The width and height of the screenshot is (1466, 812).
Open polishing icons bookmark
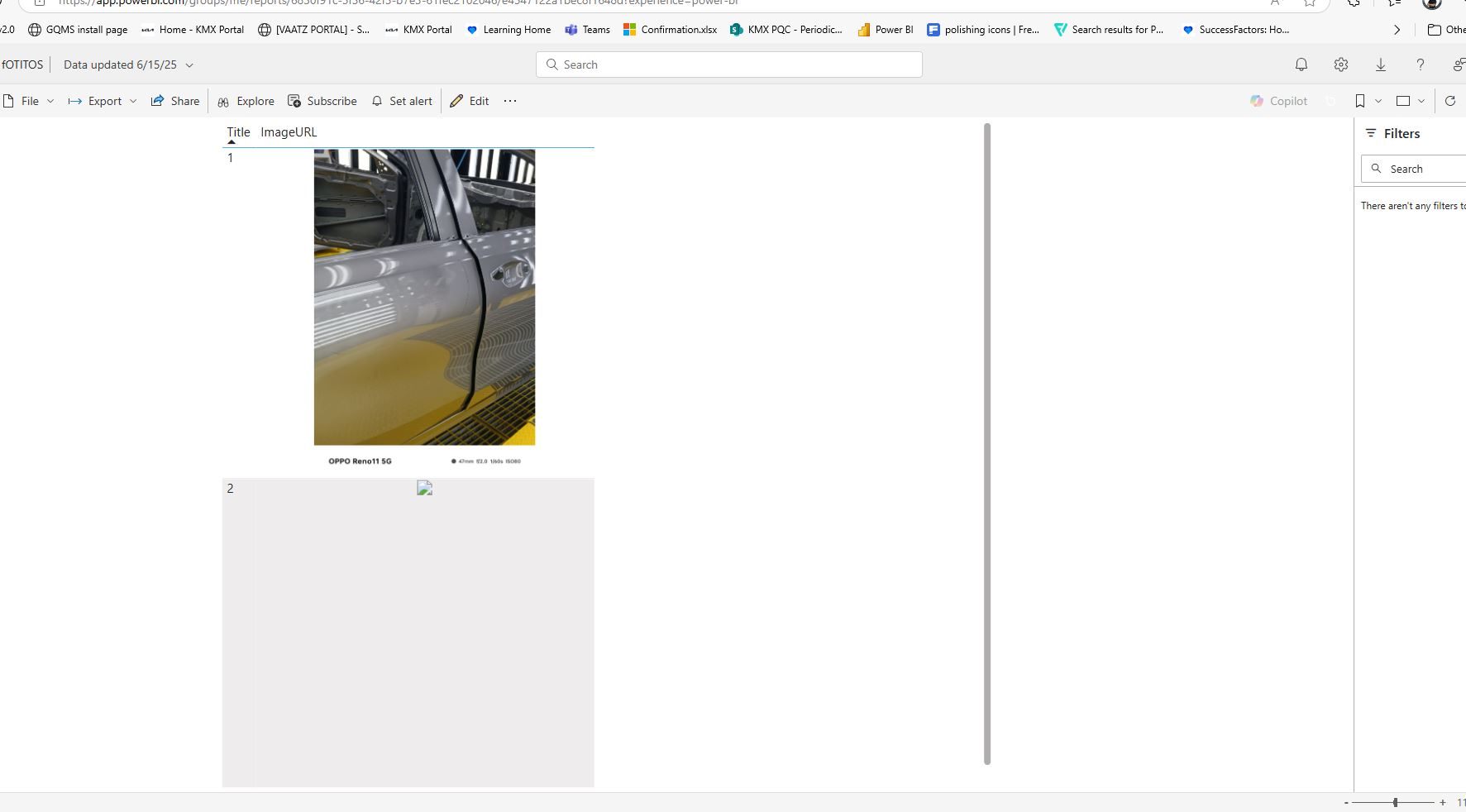tap(983, 30)
